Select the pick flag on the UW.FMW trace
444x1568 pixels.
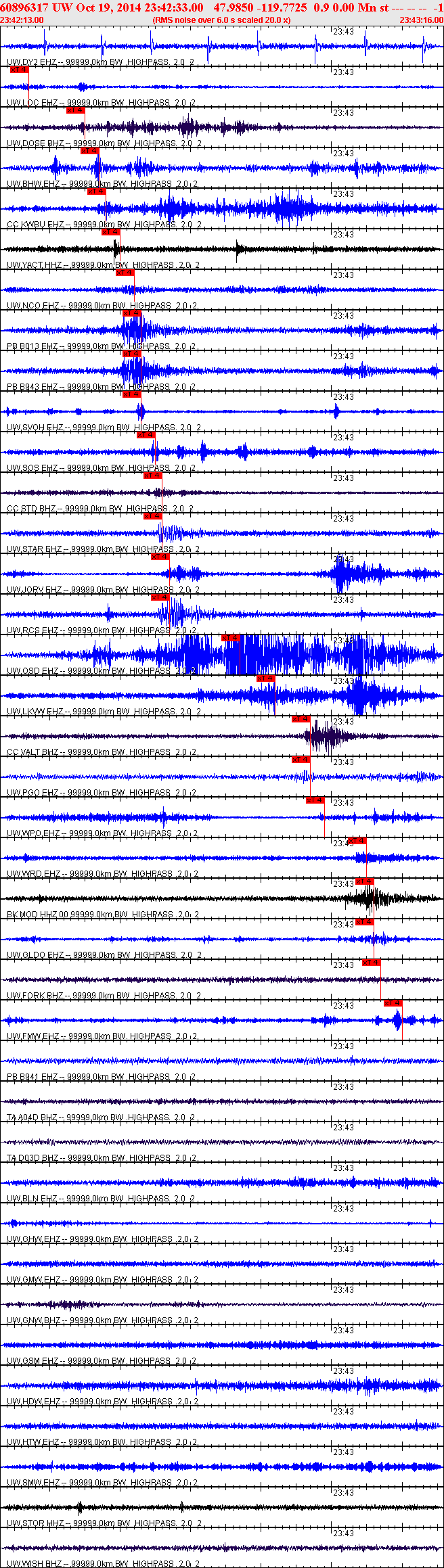coord(393,1003)
